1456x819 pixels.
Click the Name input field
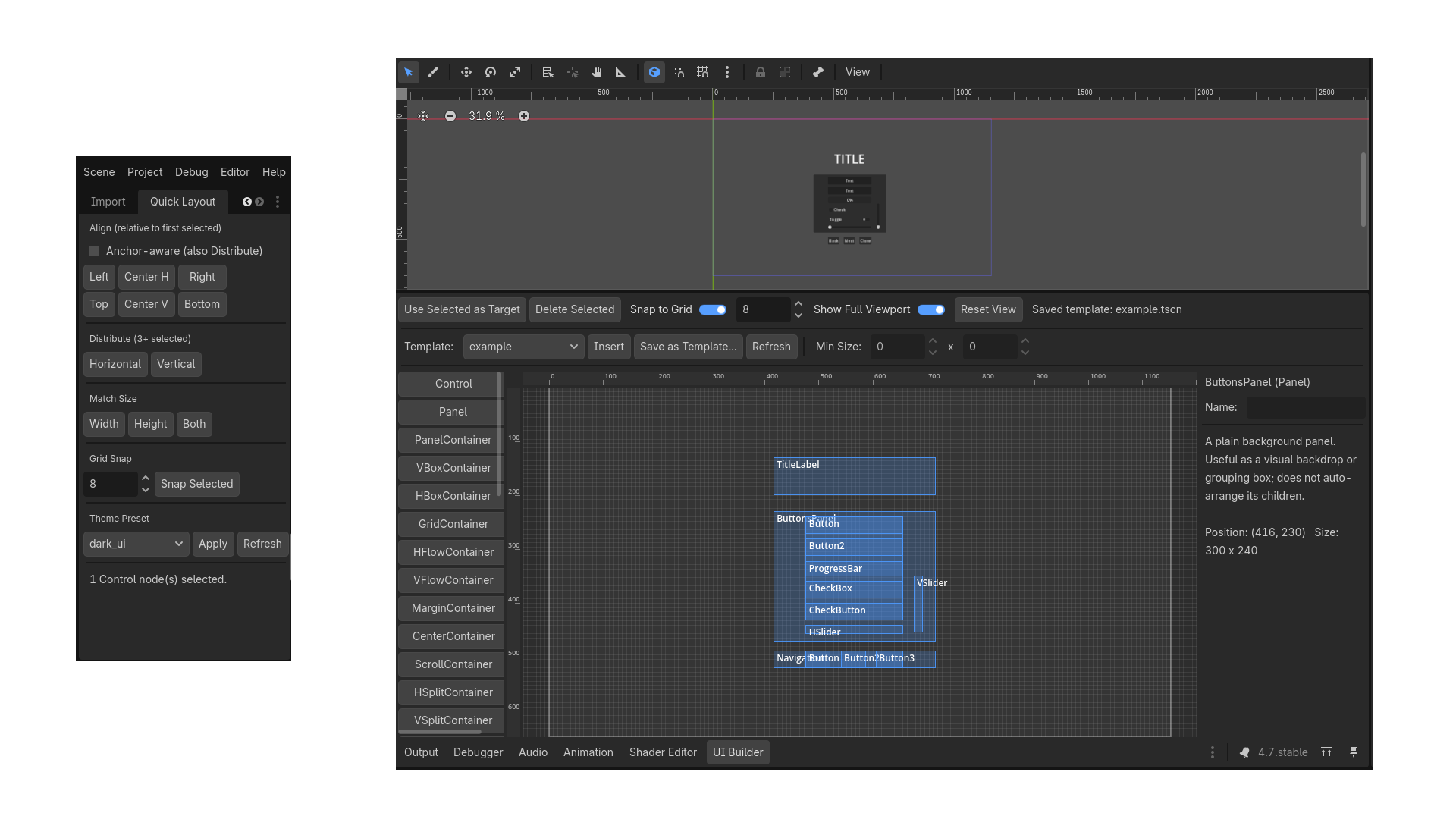tap(1306, 407)
